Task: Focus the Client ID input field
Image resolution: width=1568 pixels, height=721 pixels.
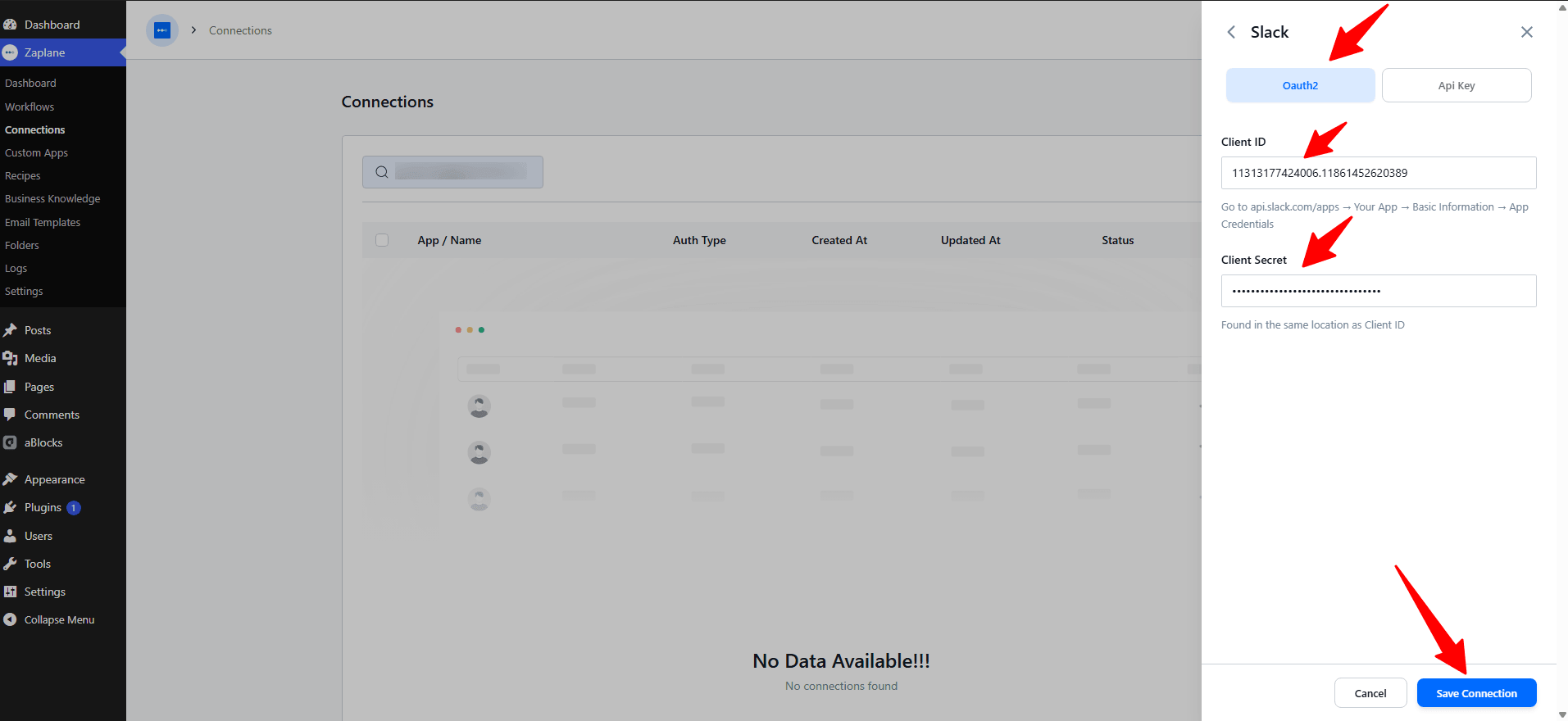Action: [x=1379, y=173]
